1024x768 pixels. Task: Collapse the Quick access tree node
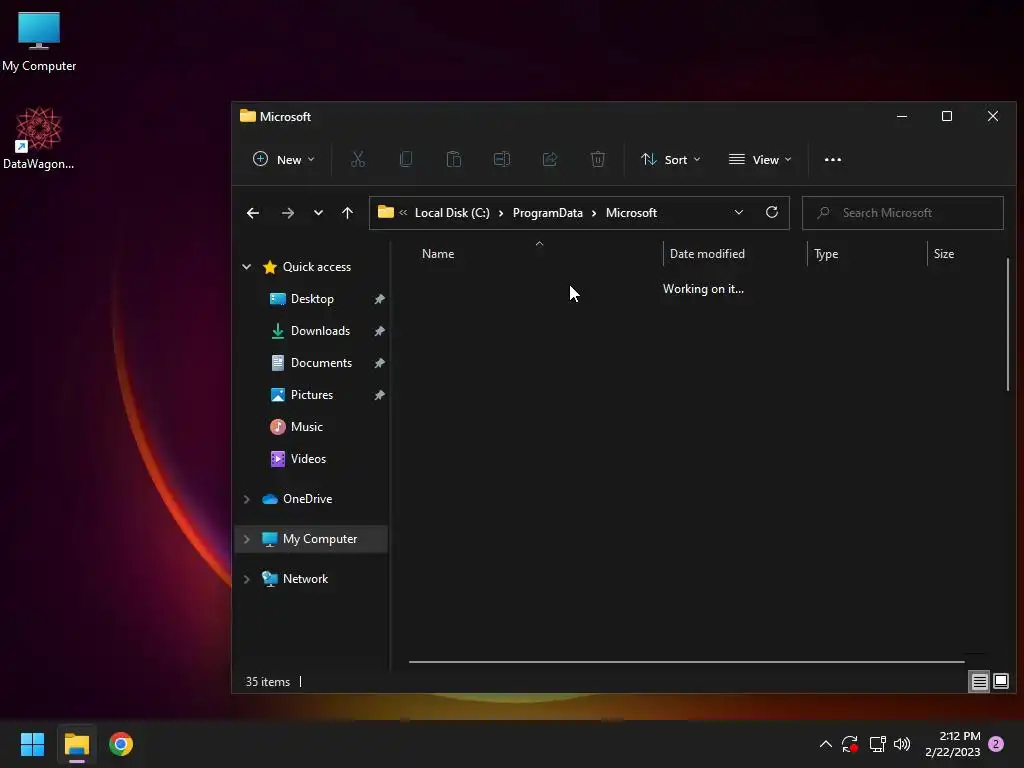click(x=246, y=267)
